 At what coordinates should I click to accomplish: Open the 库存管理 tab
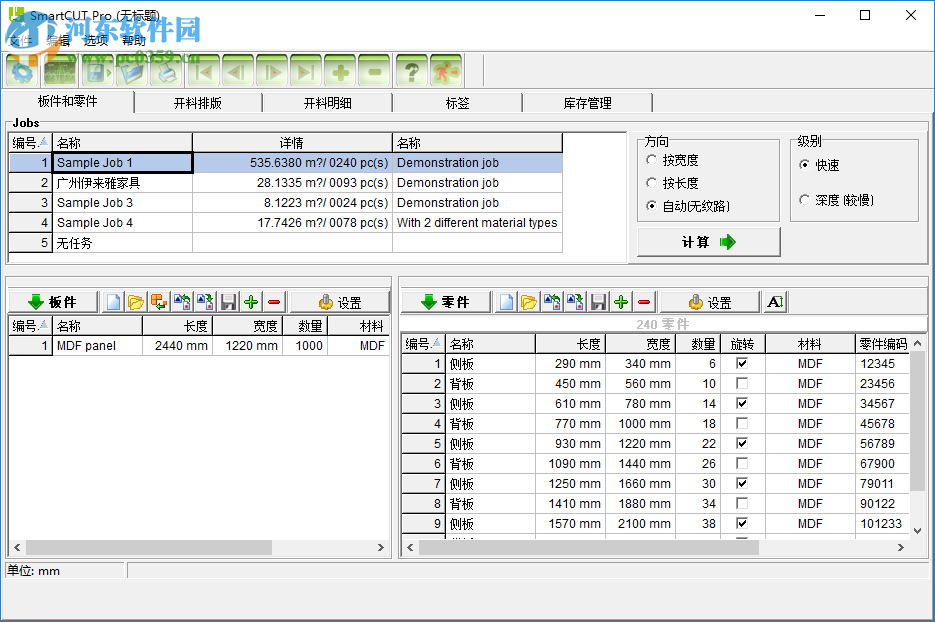[x=586, y=102]
